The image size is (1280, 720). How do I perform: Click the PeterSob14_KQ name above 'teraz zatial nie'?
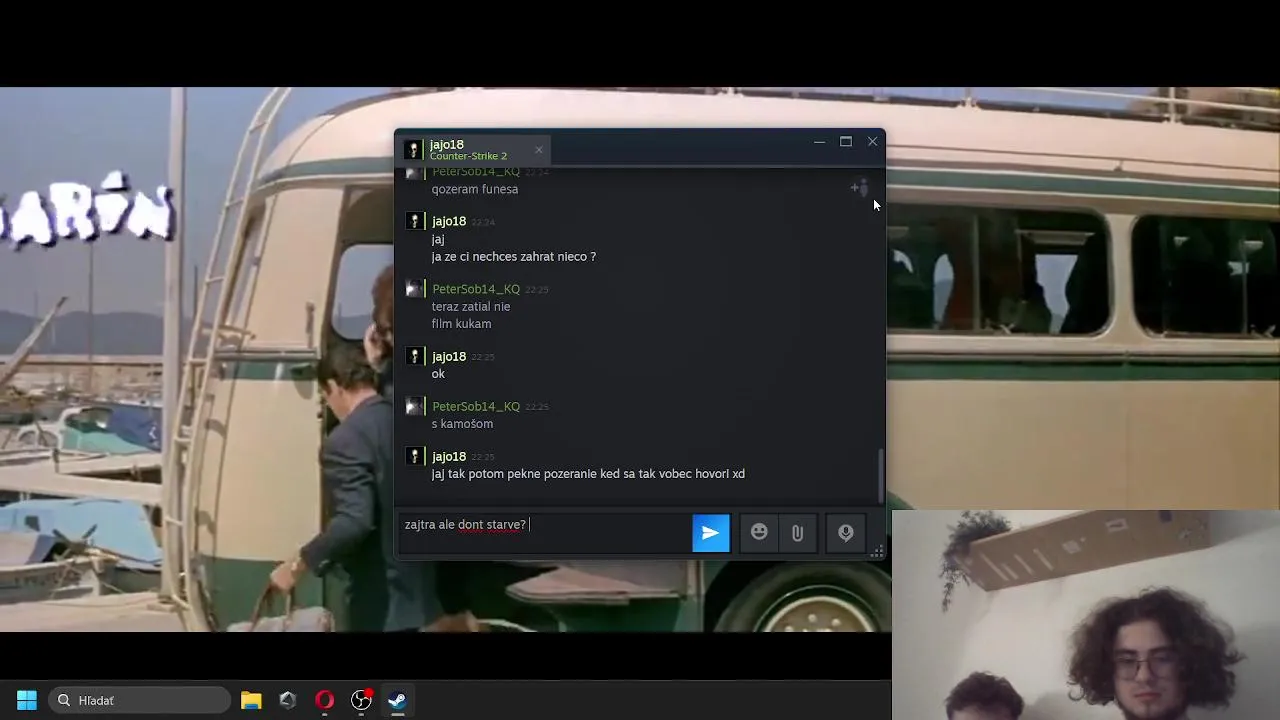pos(476,289)
